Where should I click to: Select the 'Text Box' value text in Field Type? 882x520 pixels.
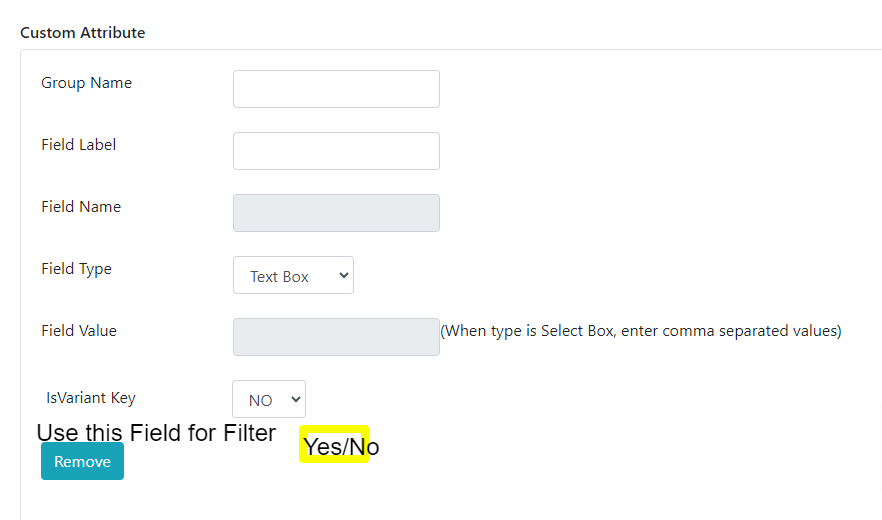pos(279,276)
